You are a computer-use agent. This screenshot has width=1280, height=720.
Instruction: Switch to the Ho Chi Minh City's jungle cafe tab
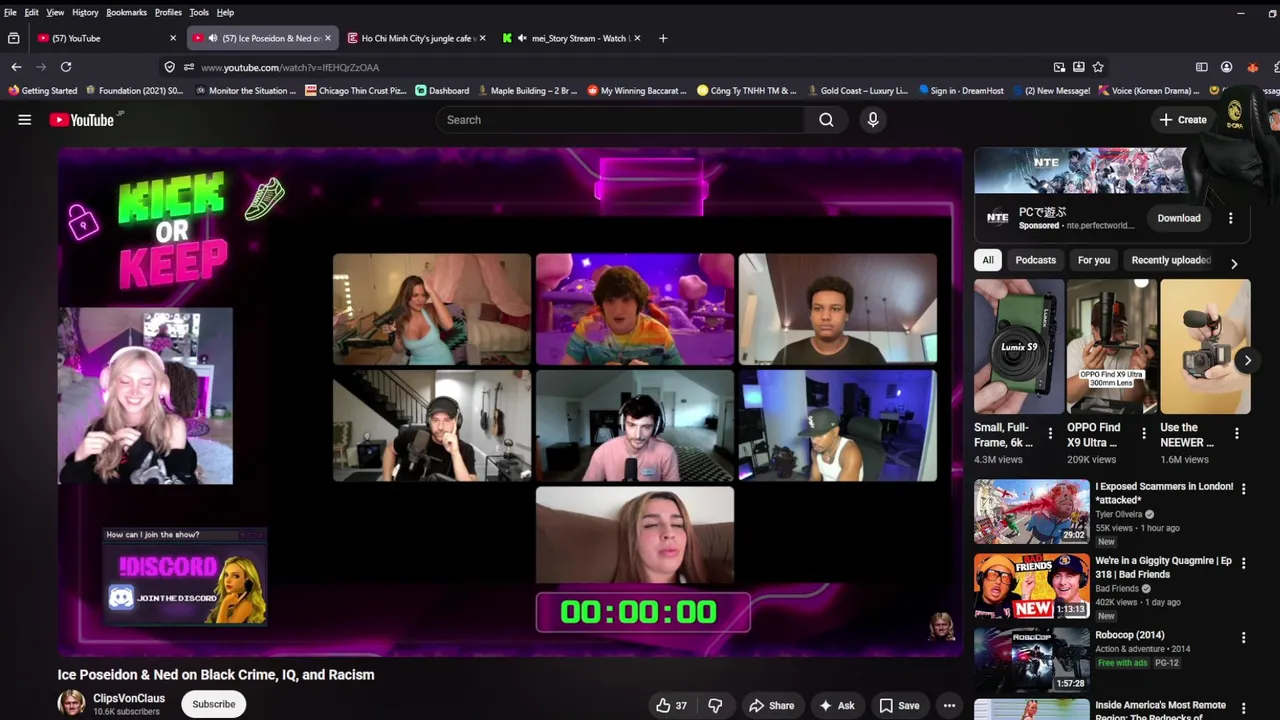(x=415, y=38)
